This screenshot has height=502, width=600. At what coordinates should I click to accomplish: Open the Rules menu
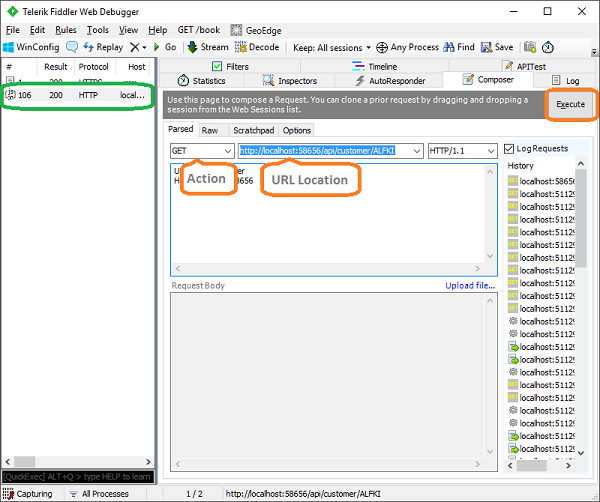(x=65, y=30)
